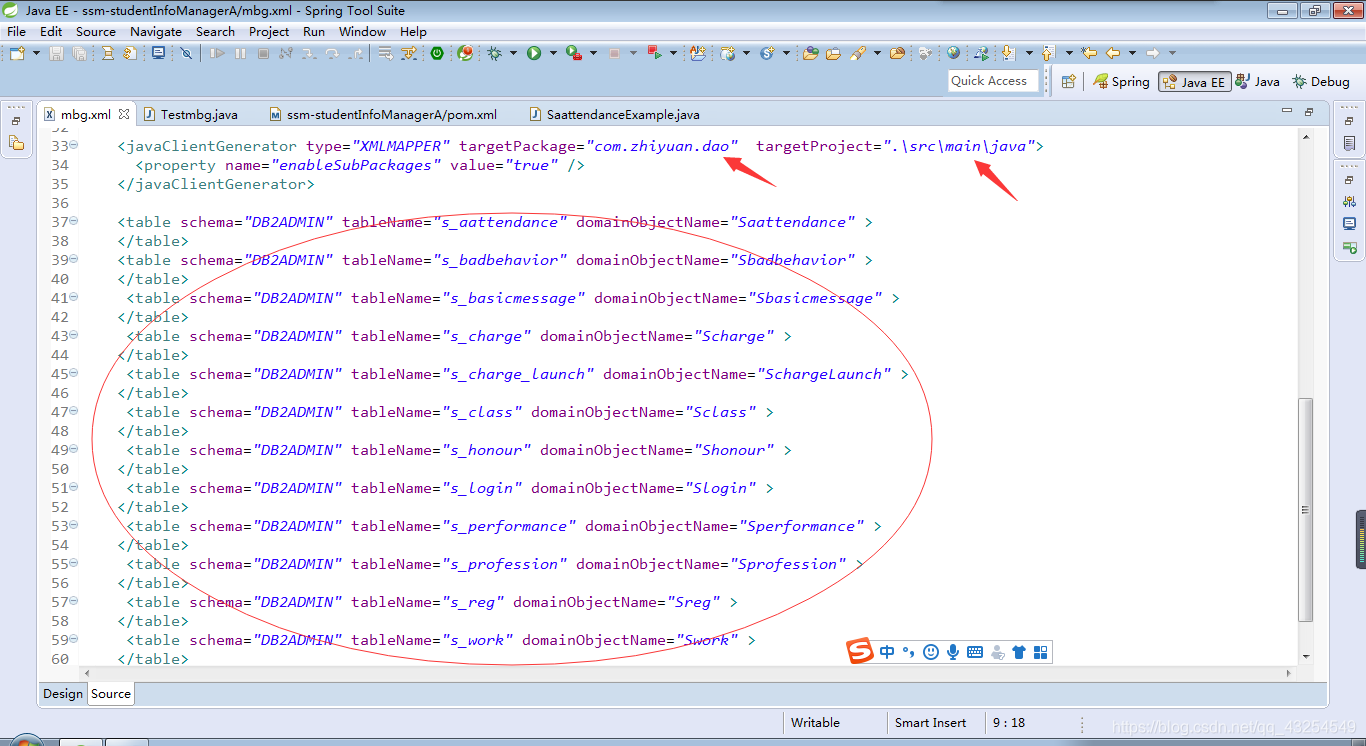The width and height of the screenshot is (1366, 746).
Task: Toggle Skip All Breakpoints
Action: tap(186, 53)
